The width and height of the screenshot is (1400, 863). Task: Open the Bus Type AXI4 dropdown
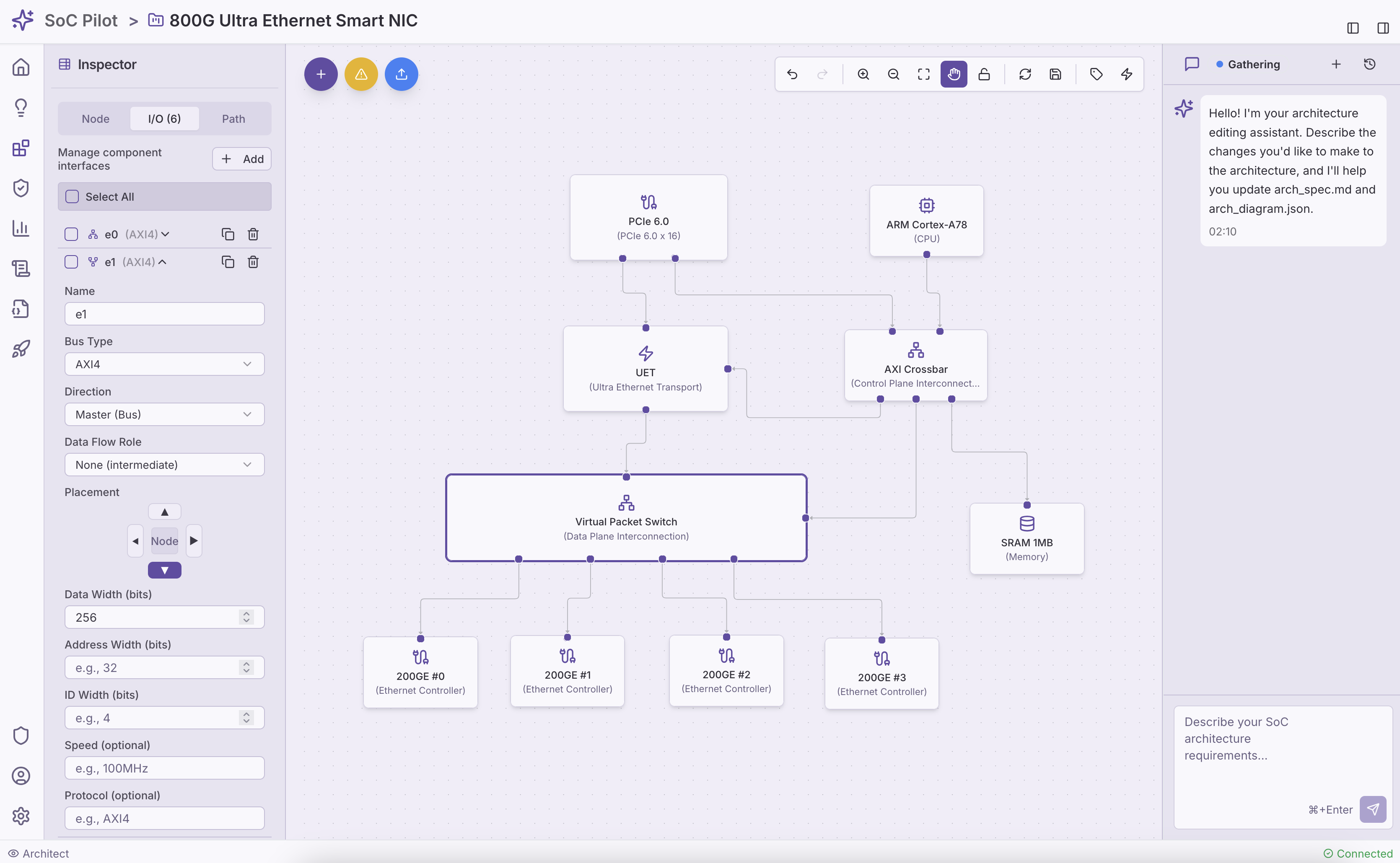tap(164, 364)
